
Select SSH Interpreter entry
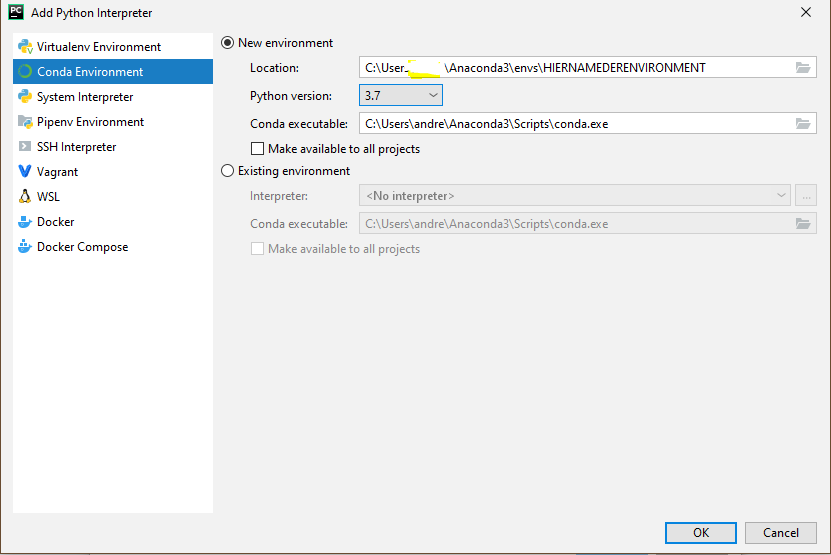(113, 146)
